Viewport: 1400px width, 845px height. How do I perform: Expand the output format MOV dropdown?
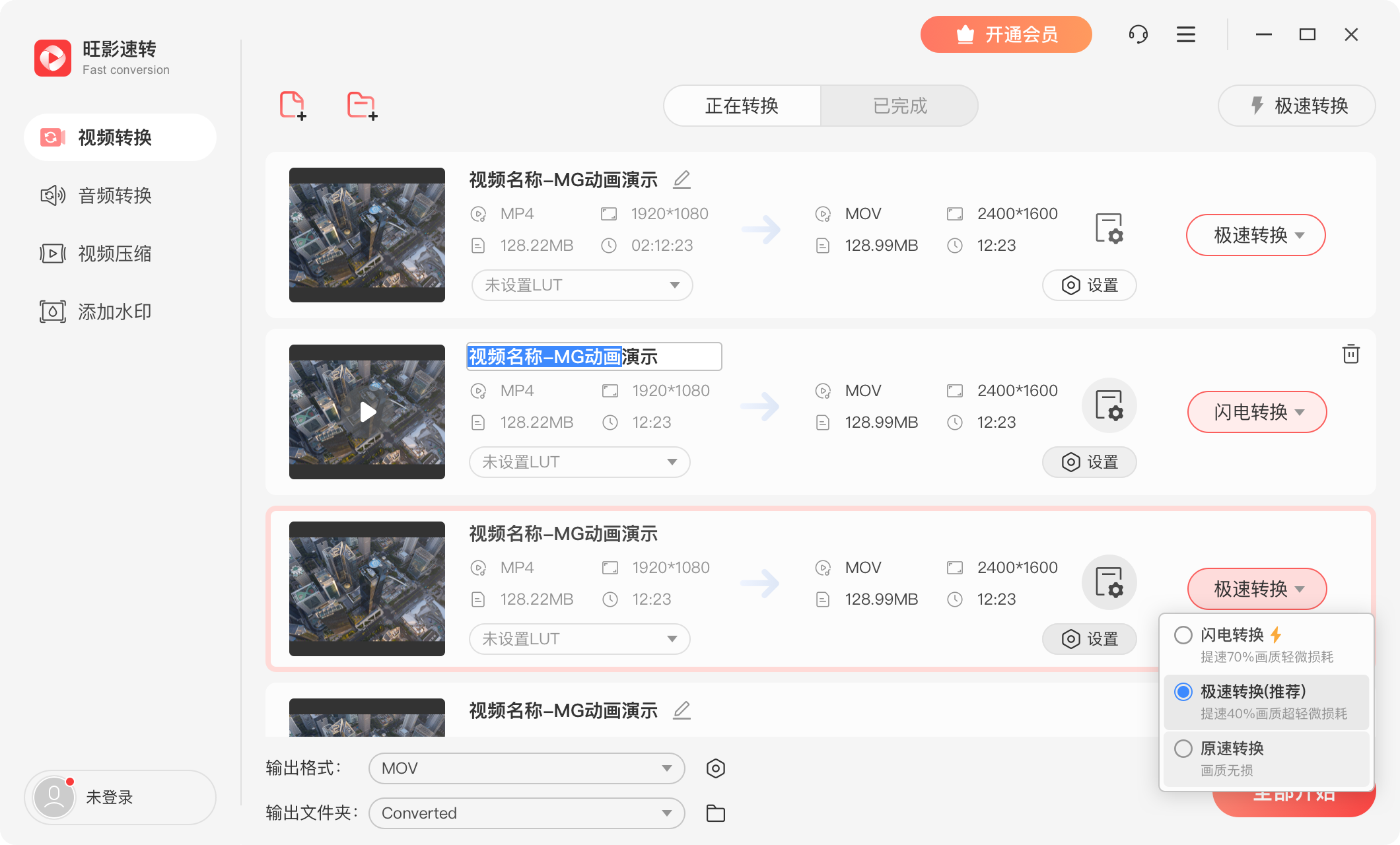525,767
